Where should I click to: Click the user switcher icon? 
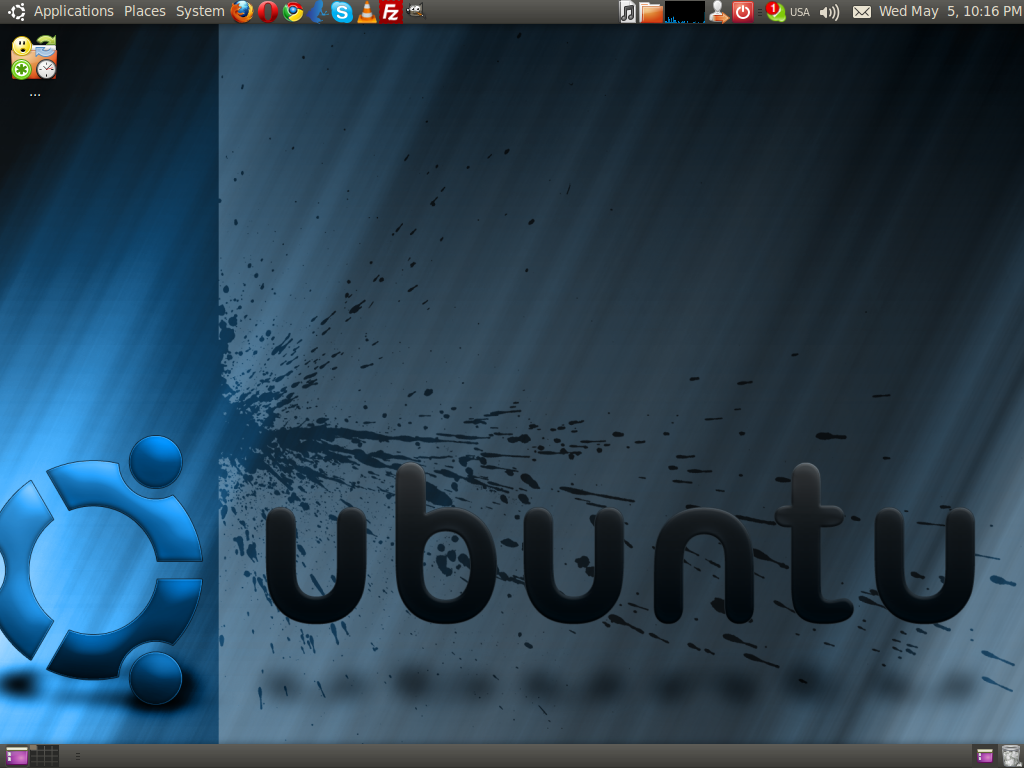718,12
